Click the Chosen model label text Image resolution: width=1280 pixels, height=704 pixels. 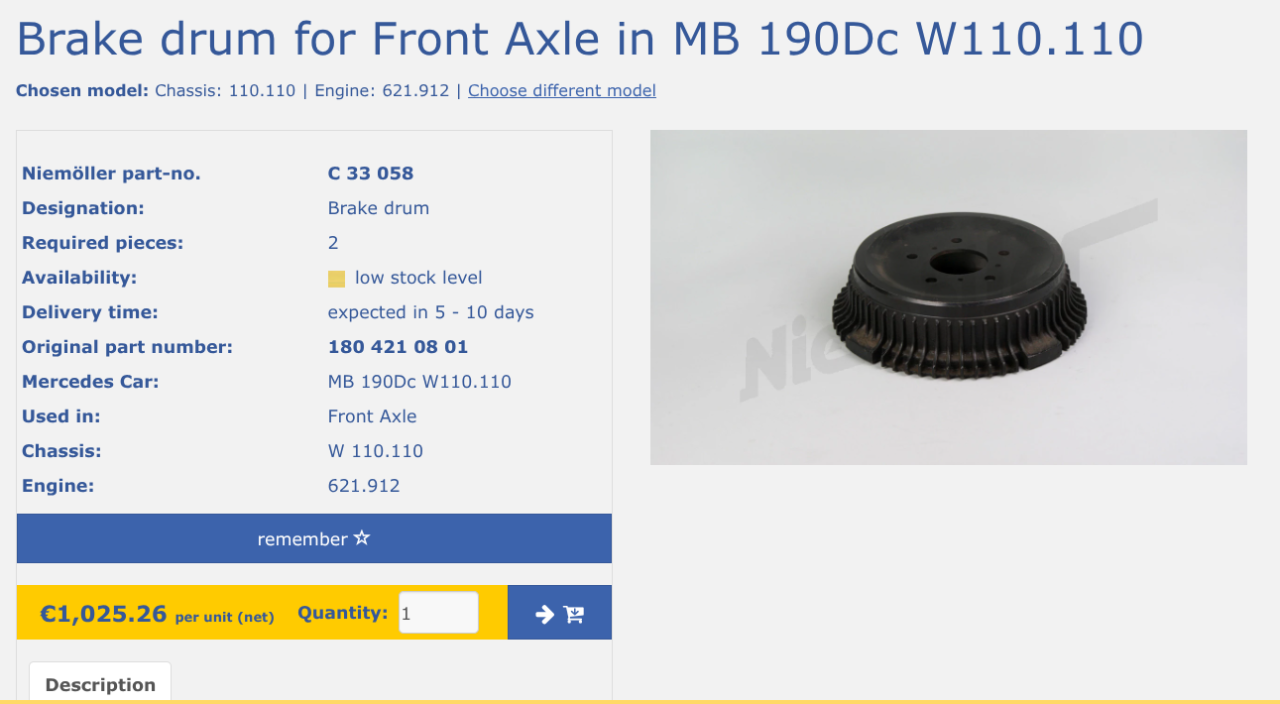83,91
